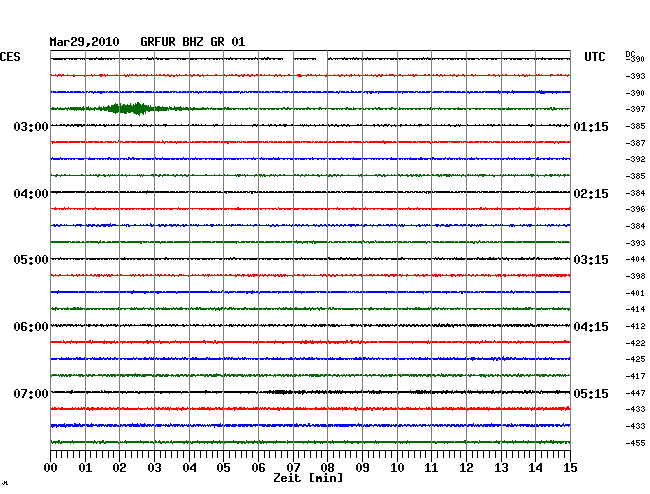Click the 05:15 UTC time label

[x=591, y=393]
